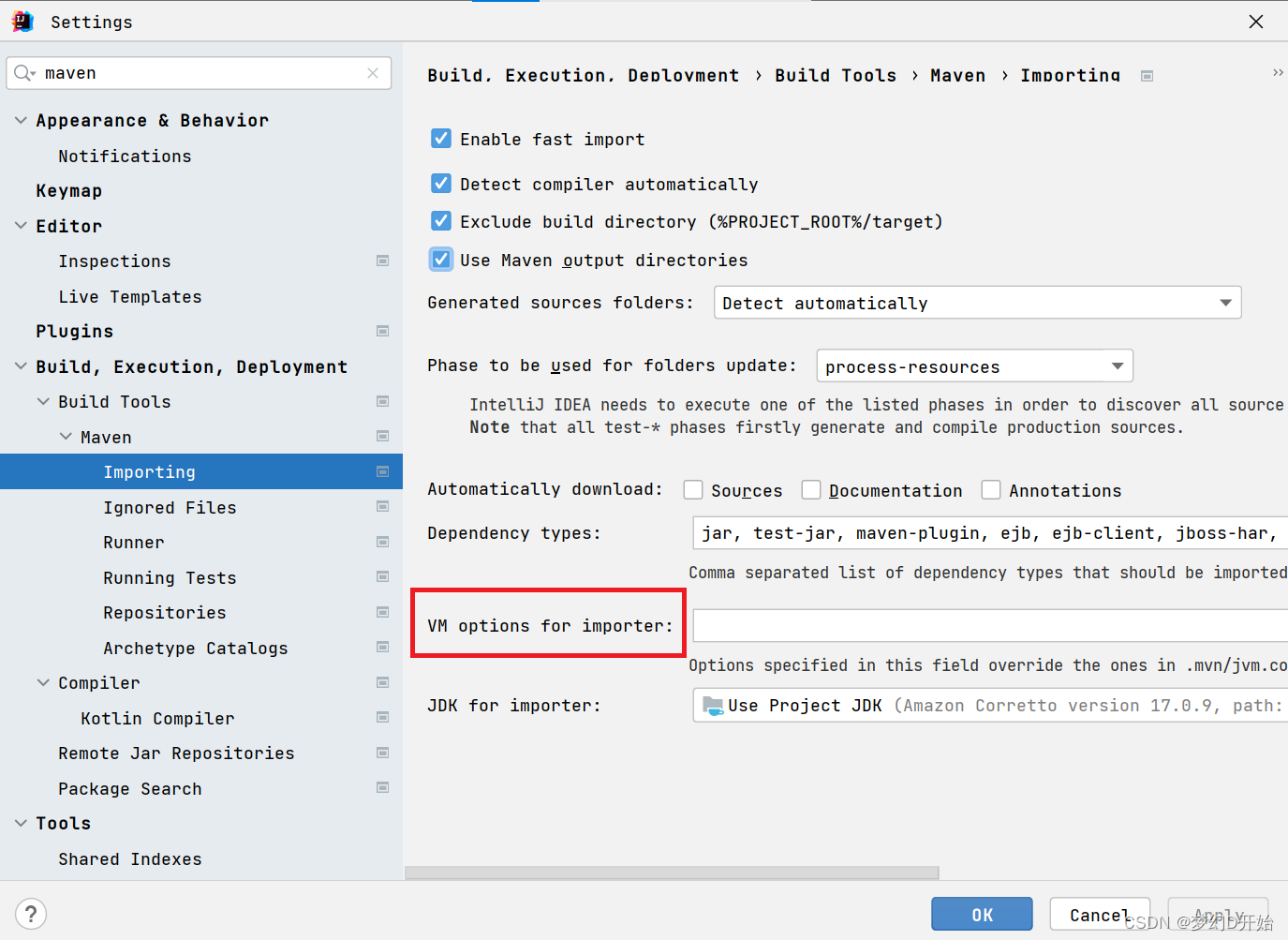This screenshot has width=1288, height=940.
Task: Click project-level icon beside Running Tests
Action: pyautogui.click(x=382, y=576)
